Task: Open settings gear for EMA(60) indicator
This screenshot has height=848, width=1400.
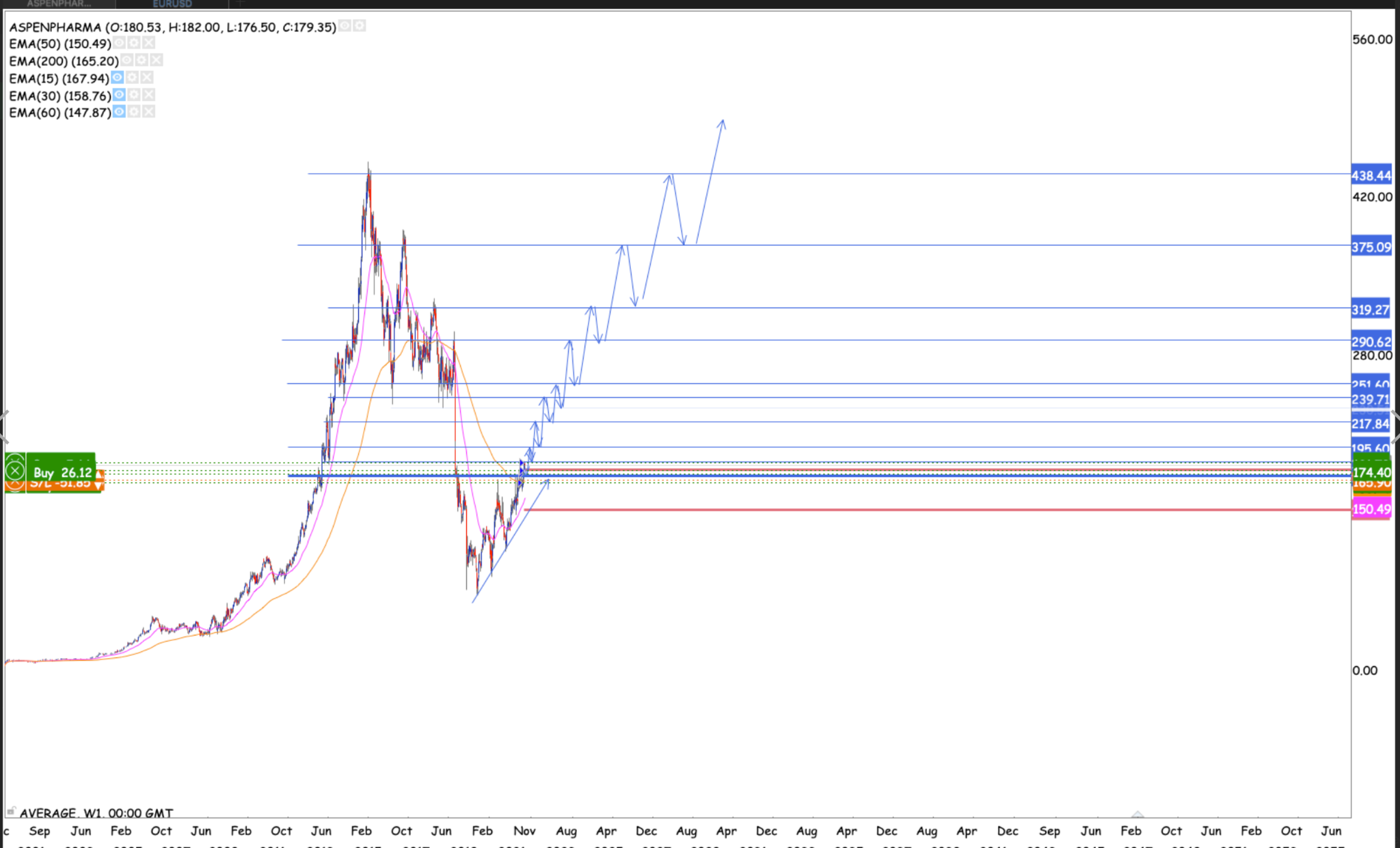Action: (x=134, y=112)
